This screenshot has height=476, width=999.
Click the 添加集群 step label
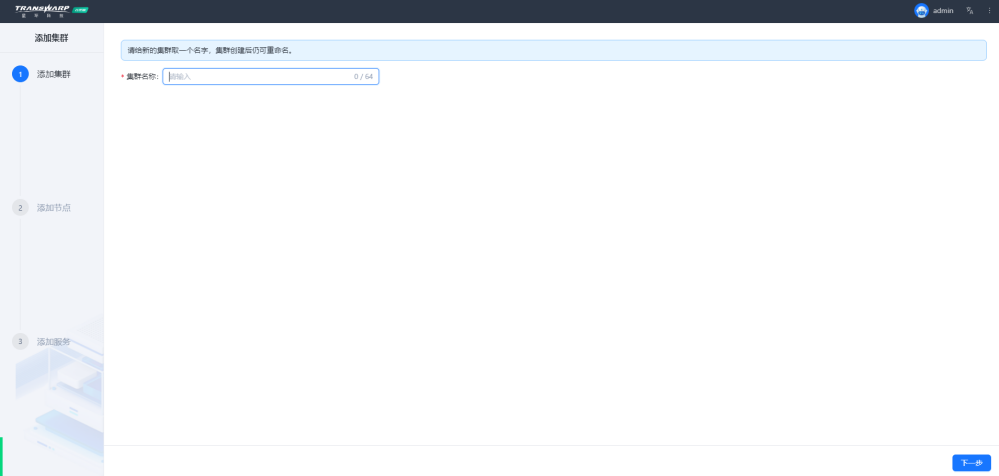tap(54, 74)
